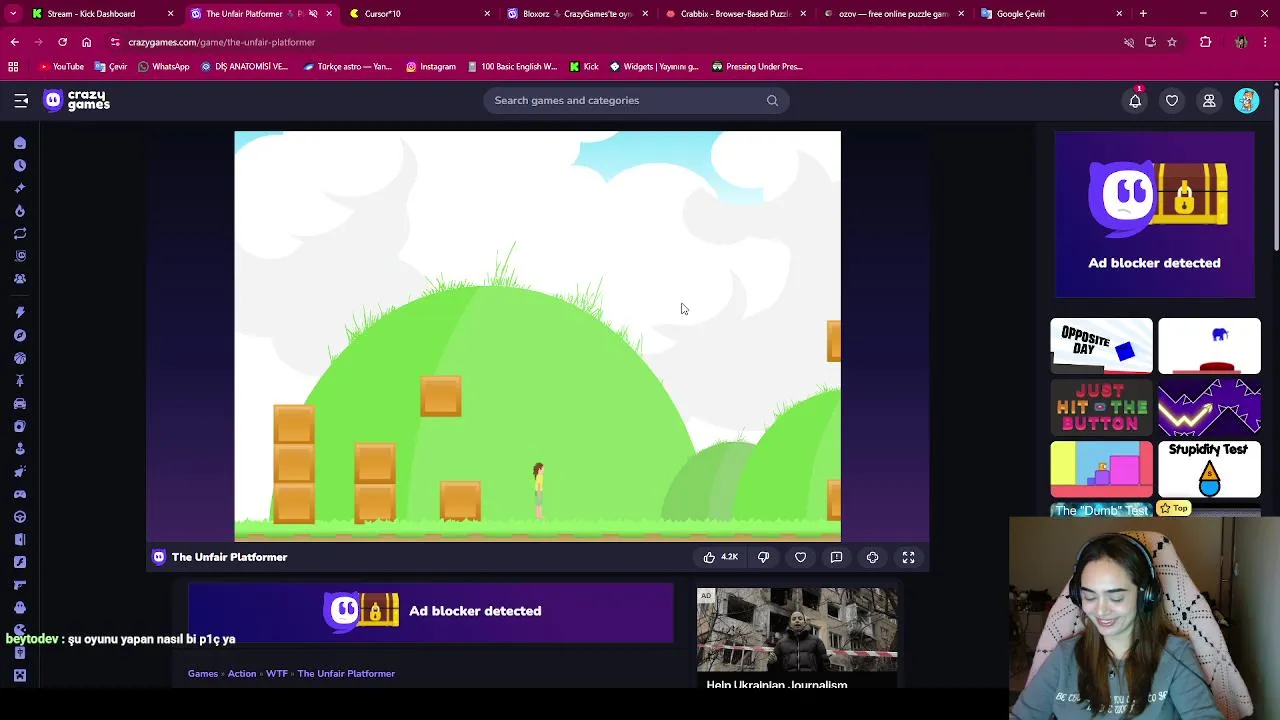Go back to previous page
Image resolution: width=1280 pixels, height=720 pixels.
(x=14, y=42)
